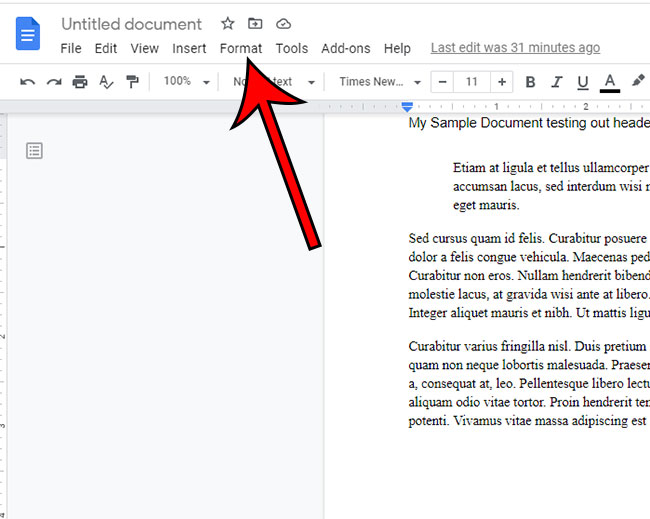Click the redo arrow icon
Image resolution: width=650 pixels, height=519 pixels.
tap(53, 82)
